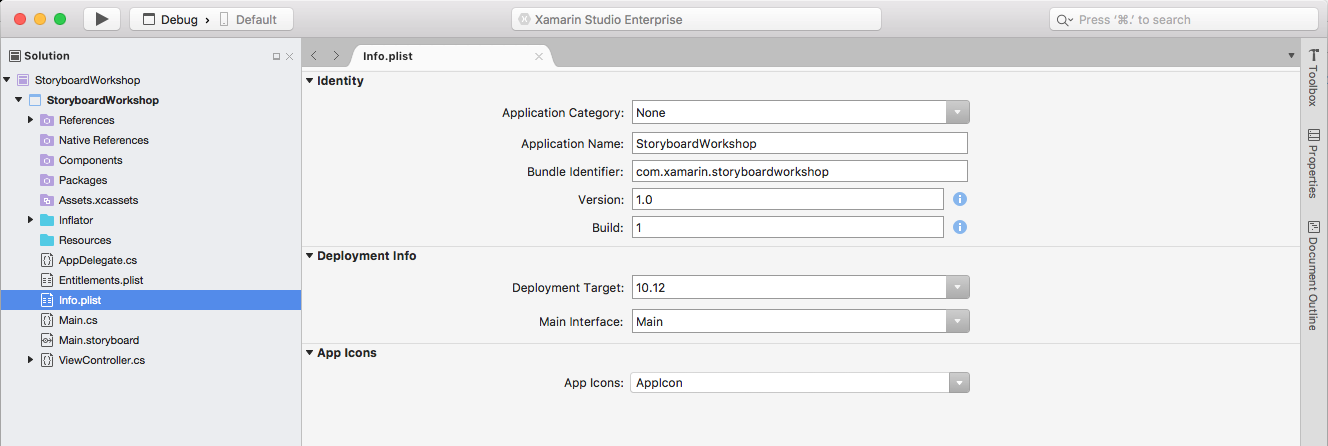This screenshot has height=446, width=1328.
Task: Open the Main Interface dropdown
Action: (958, 322)
